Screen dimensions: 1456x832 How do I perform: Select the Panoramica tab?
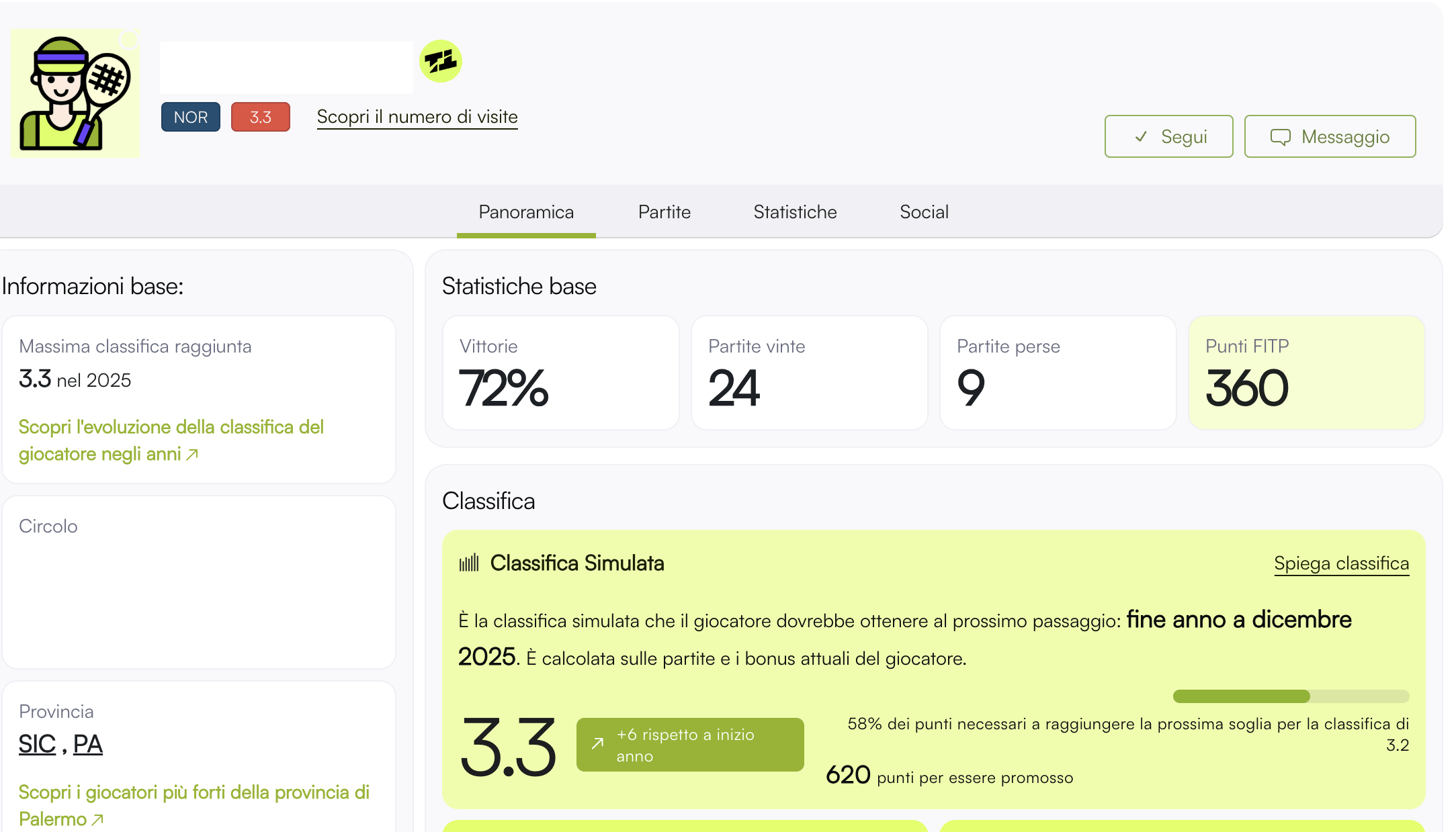coord(526,212)
